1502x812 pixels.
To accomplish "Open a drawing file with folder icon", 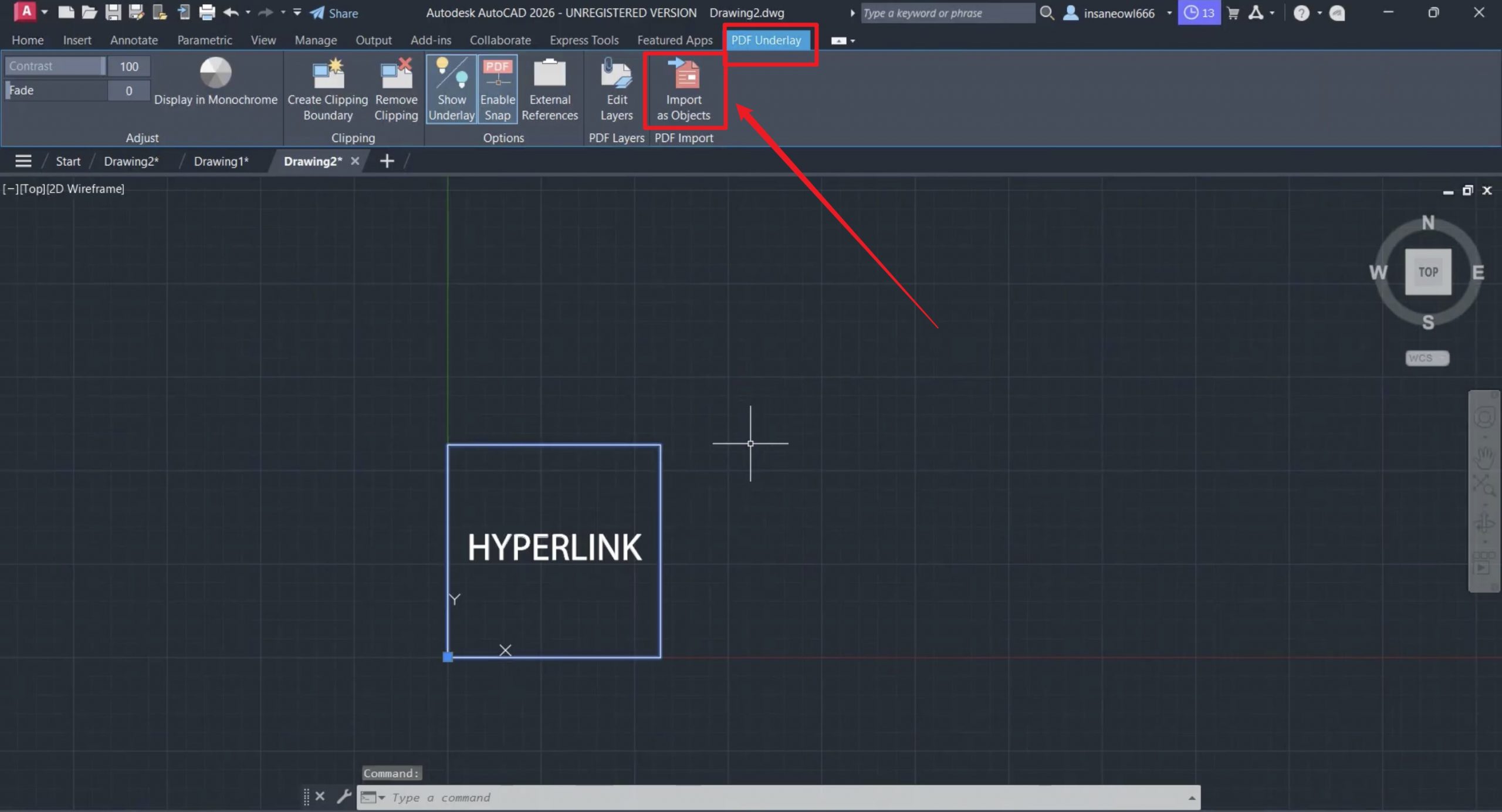I will click(x=89, y=12).
